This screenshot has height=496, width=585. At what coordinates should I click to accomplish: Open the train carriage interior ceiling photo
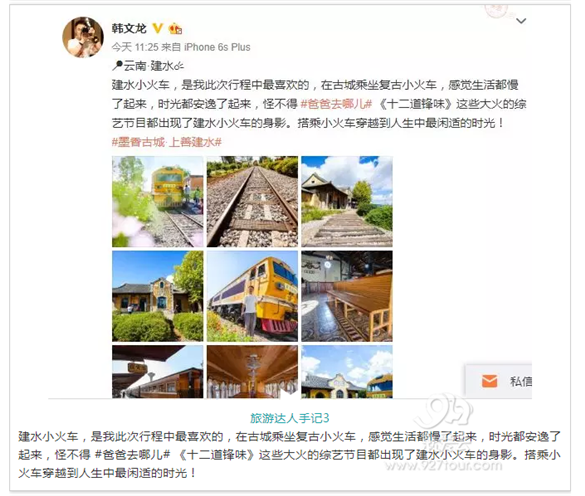[x=252, y=371]
